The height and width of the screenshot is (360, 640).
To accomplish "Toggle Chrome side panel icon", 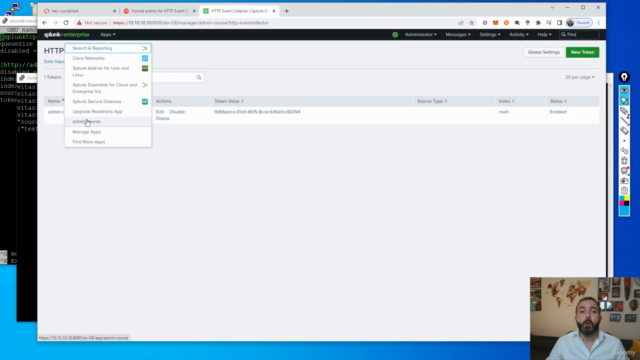I will tap(560, 23).
